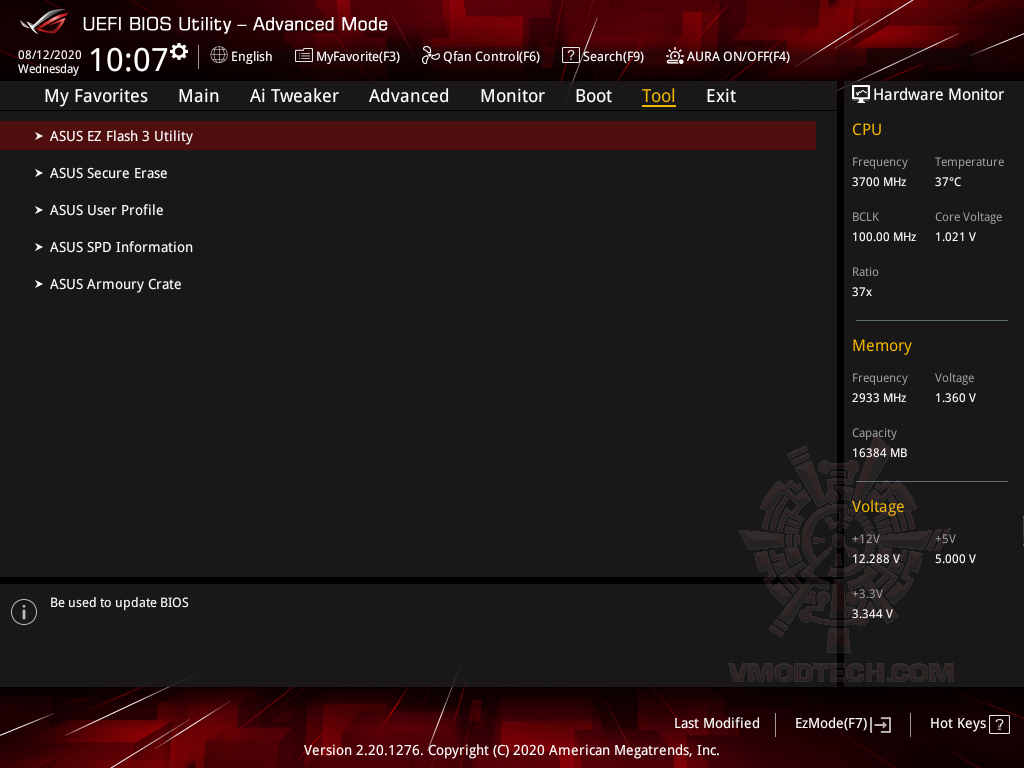Click the info icon in help panel

[24, 612]
